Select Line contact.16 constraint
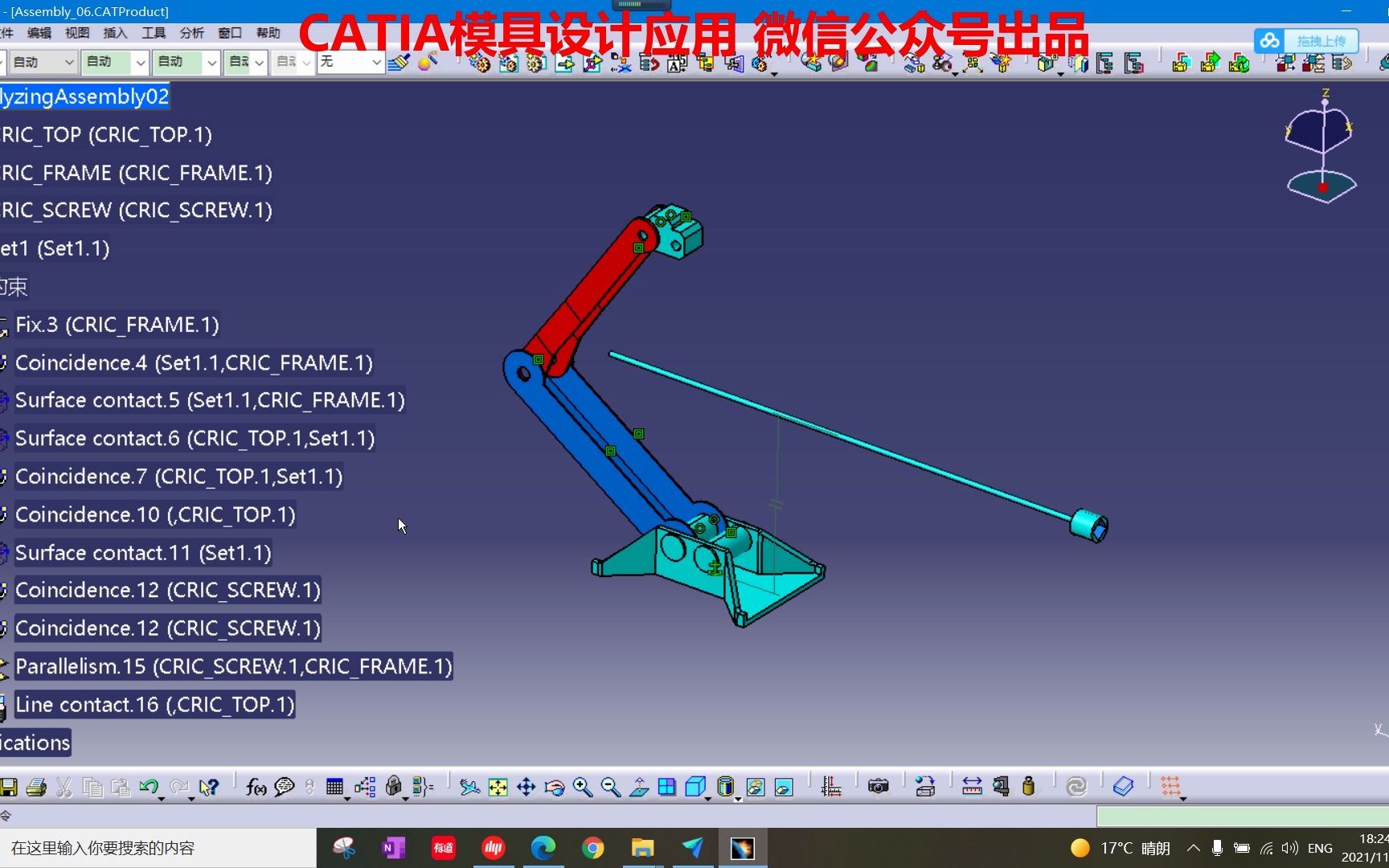This screenshot has width=1389, height=868. pos(155,705)
